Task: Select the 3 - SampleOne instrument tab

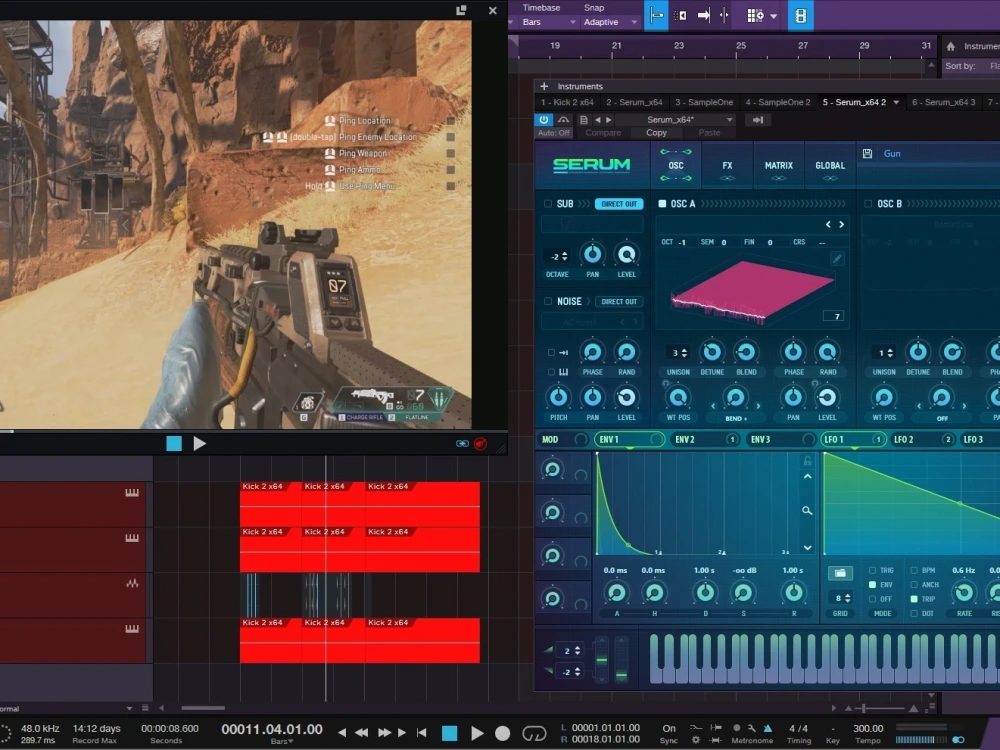Action: click(704, 102)
